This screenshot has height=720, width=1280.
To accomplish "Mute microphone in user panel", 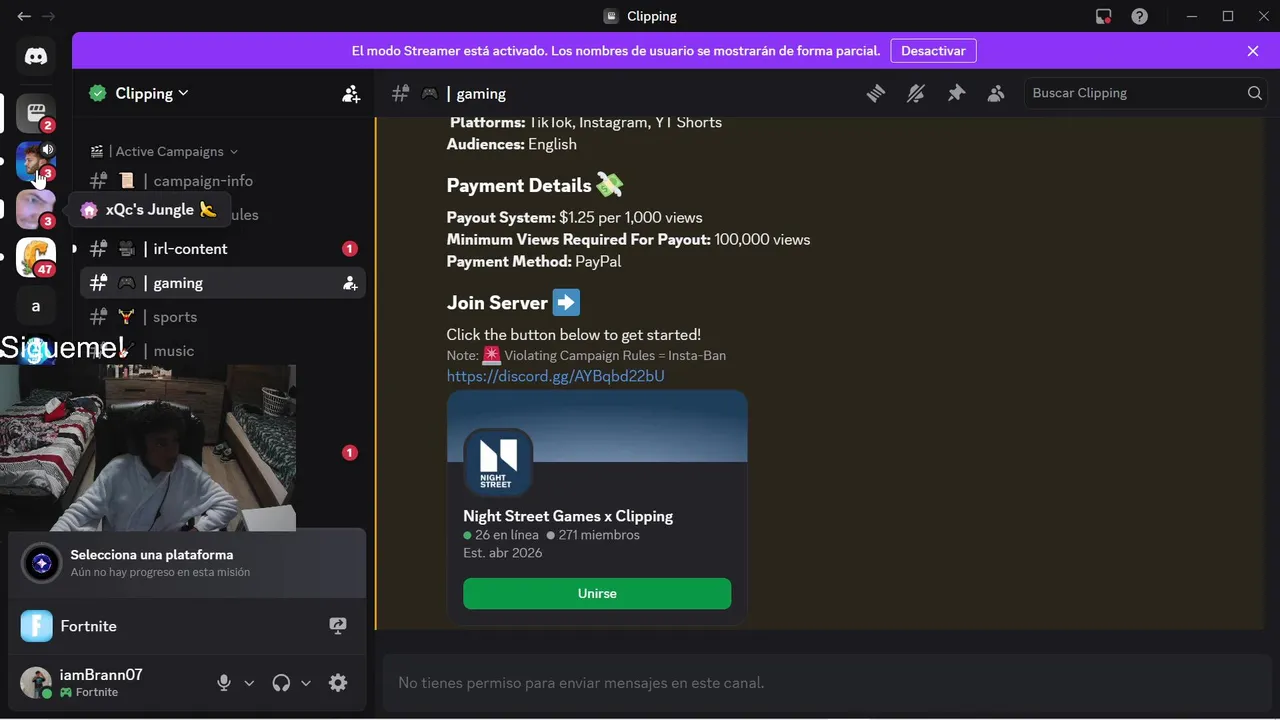I will (224, 683).
